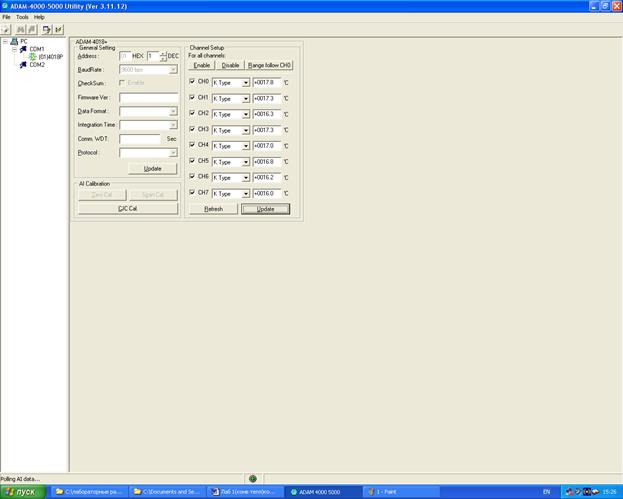The image size is (623, 499).
Task: Open the Tools menu
Action: click(22, 17)
